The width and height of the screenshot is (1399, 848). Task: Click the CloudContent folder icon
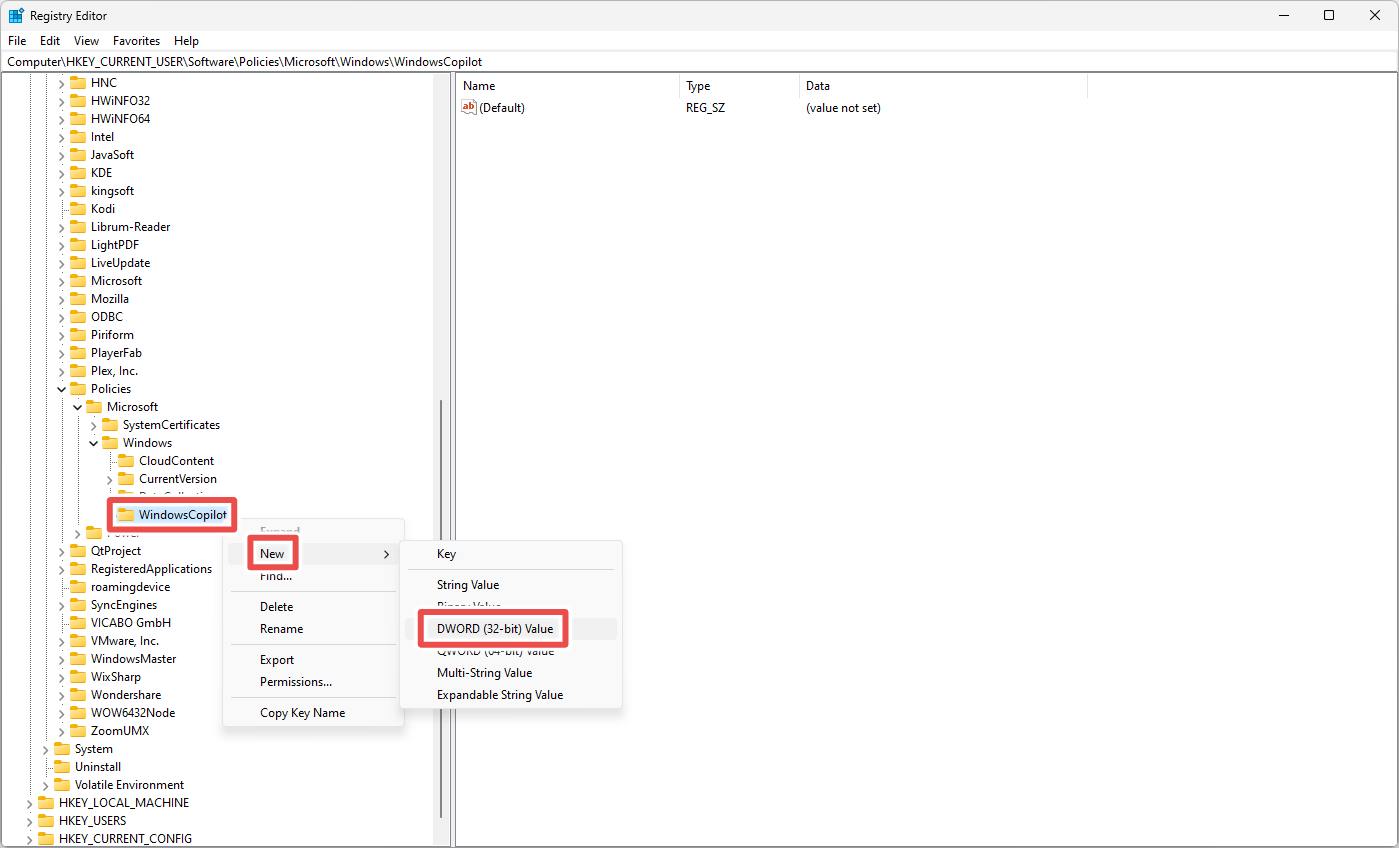[x=126, y=461]
